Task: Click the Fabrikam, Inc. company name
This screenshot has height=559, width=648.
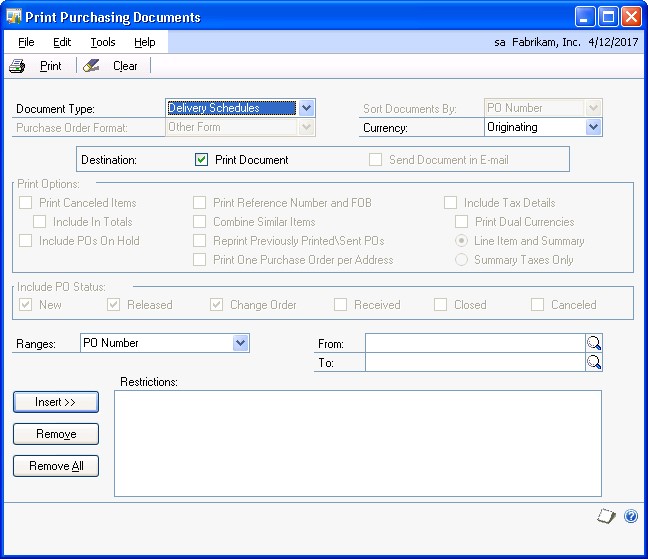Action: pos(546,42)
